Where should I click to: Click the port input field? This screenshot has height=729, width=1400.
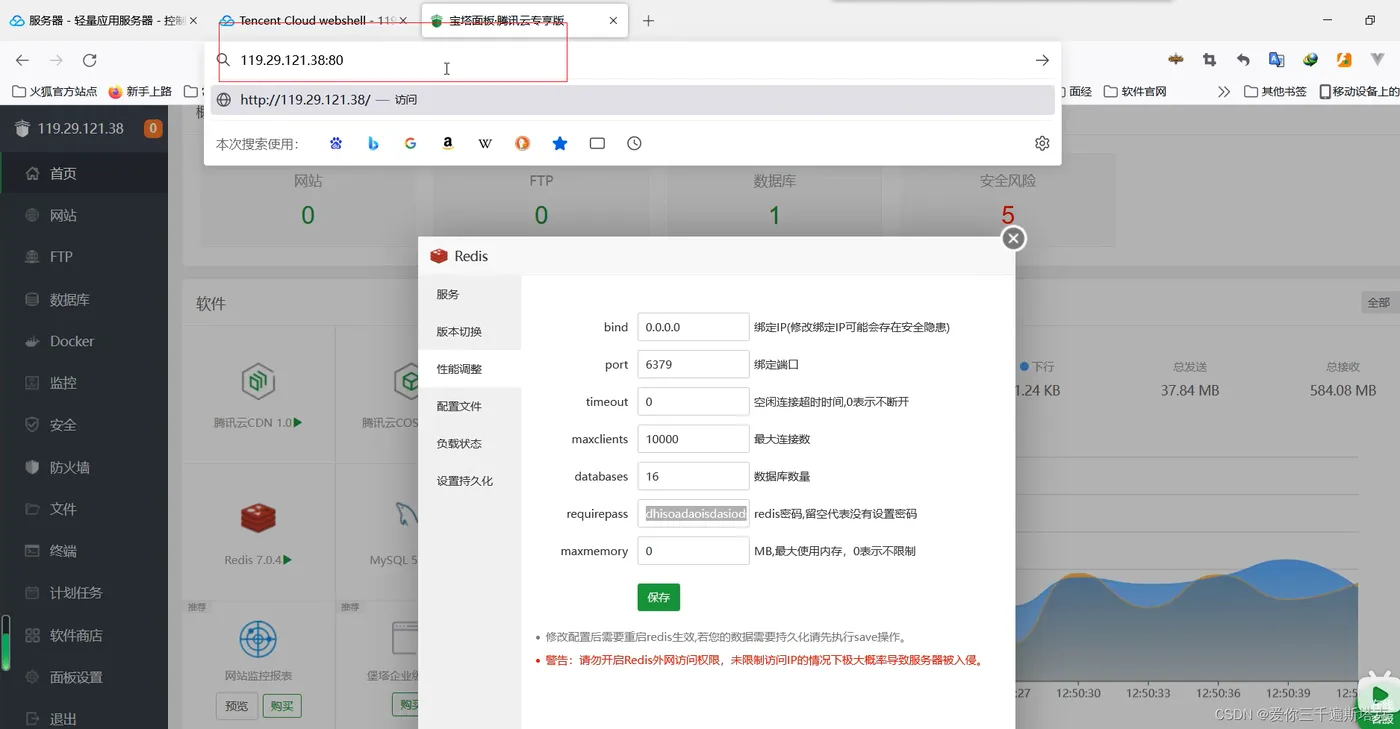[693, 364]
